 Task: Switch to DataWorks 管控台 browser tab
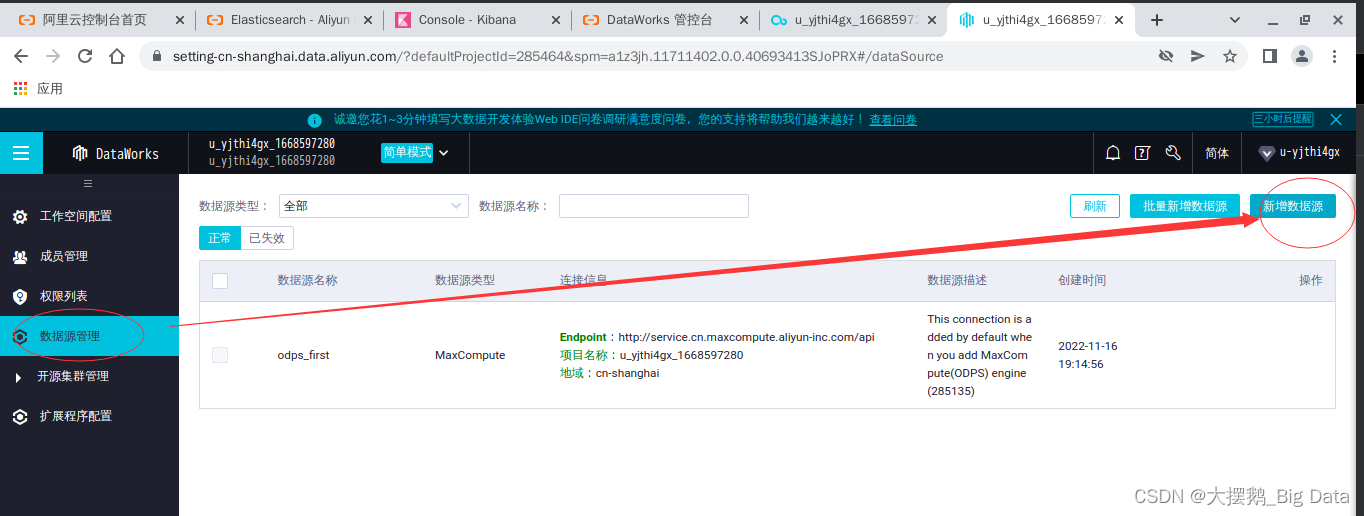click(x=664, y=20)
